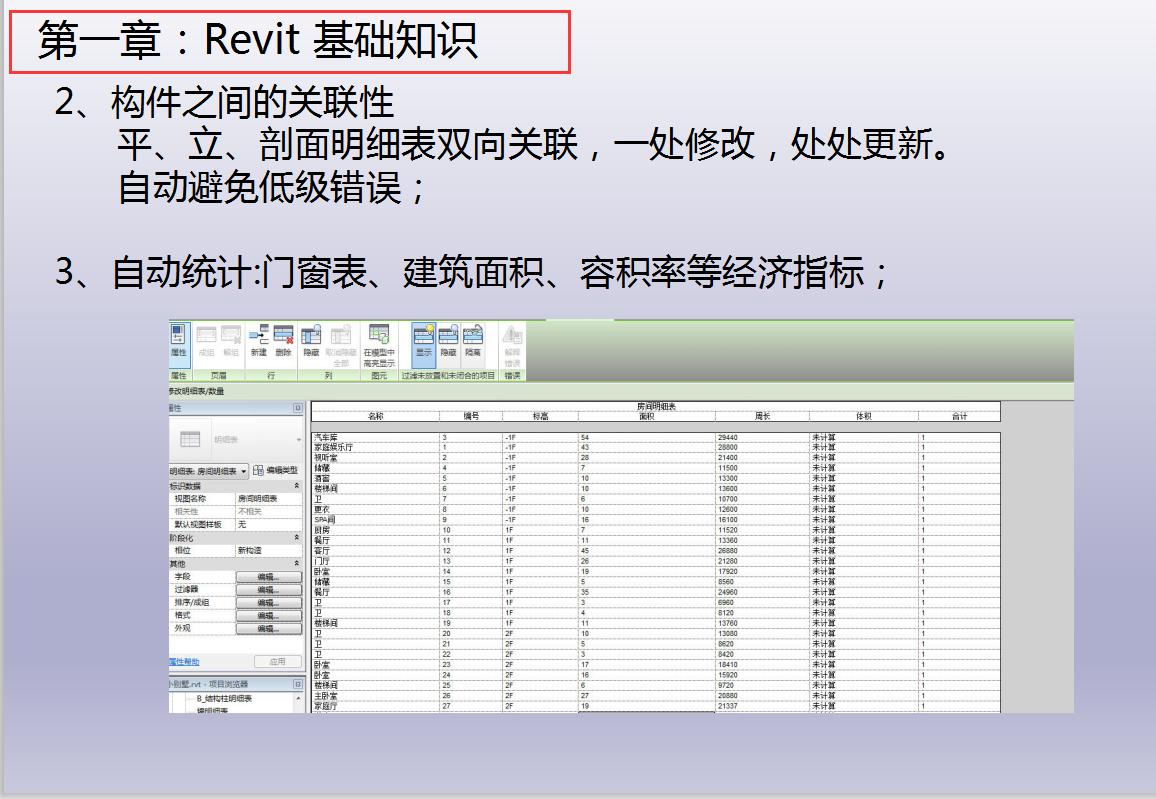
Task: Hide a column using the 隐藏 icon
Action: coord(310,337)
